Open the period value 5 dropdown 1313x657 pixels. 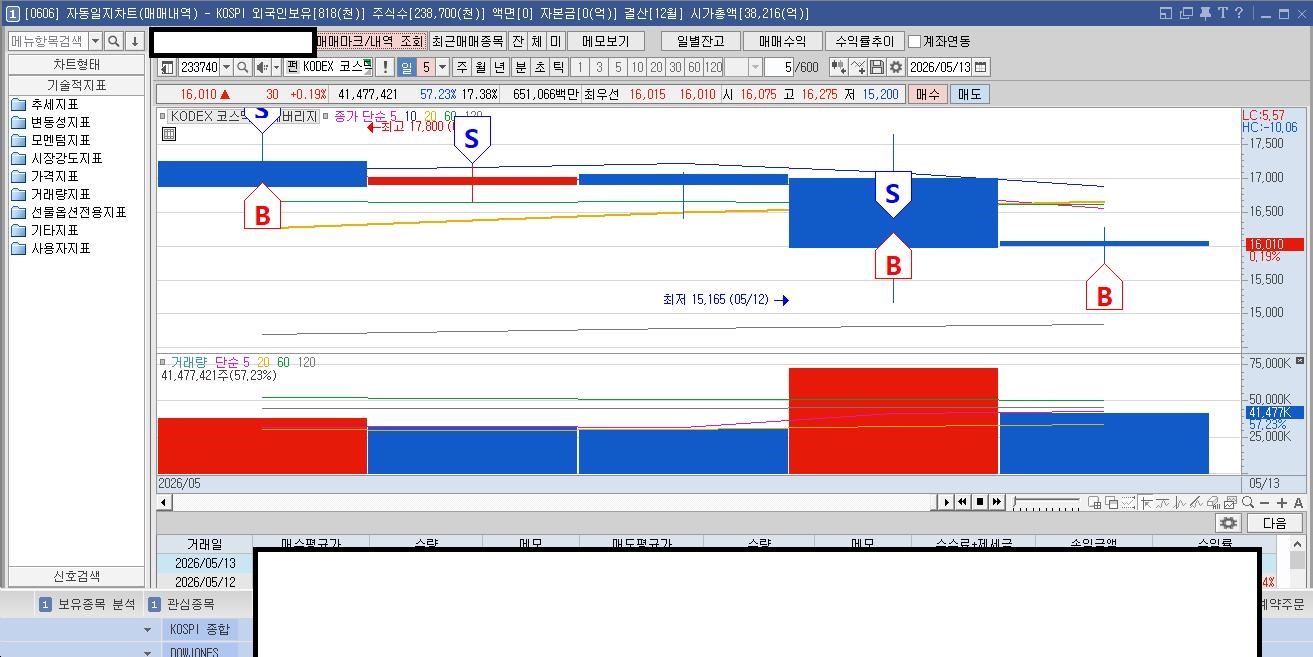click(x=443, y=67)
